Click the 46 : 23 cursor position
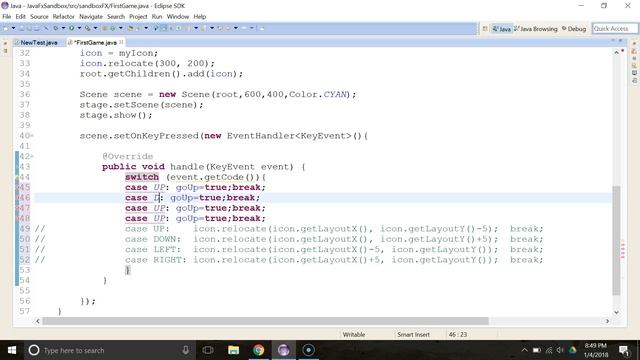This screenshot has height=360, width=640. (x=458, y=335)
